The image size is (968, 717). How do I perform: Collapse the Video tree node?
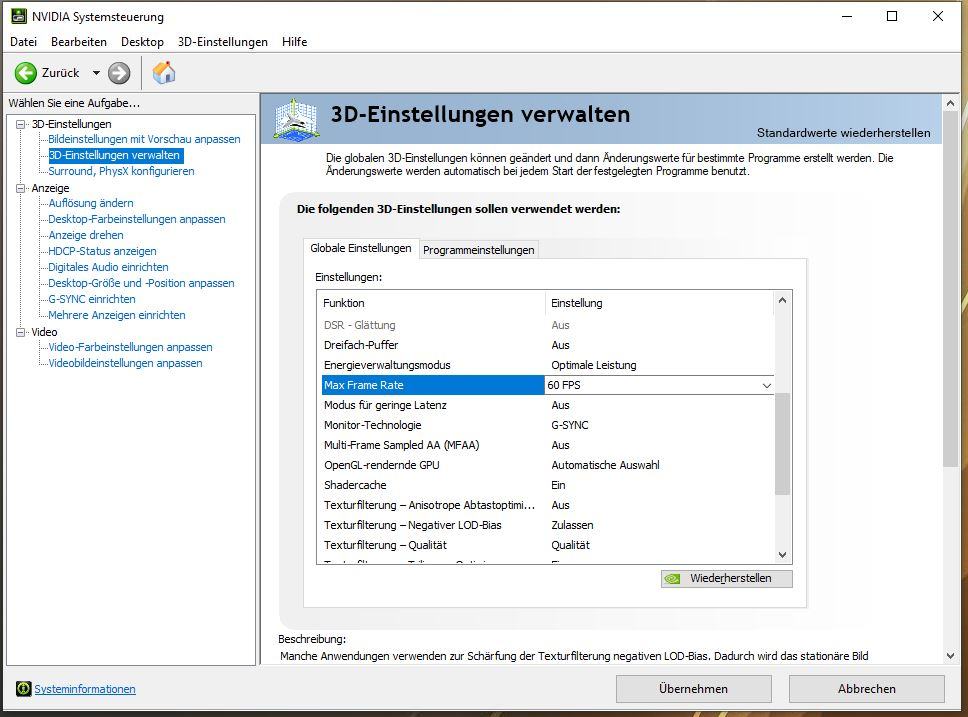tap(21, 332)
